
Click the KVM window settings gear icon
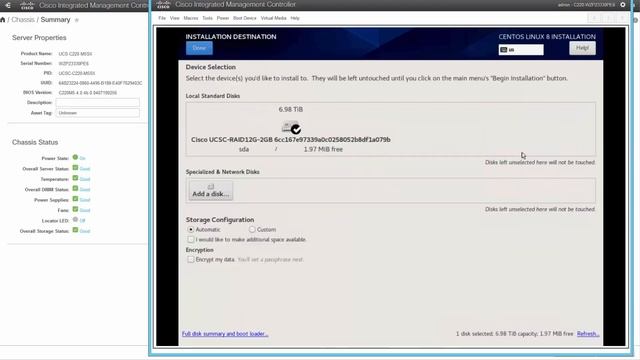[623, 4]
